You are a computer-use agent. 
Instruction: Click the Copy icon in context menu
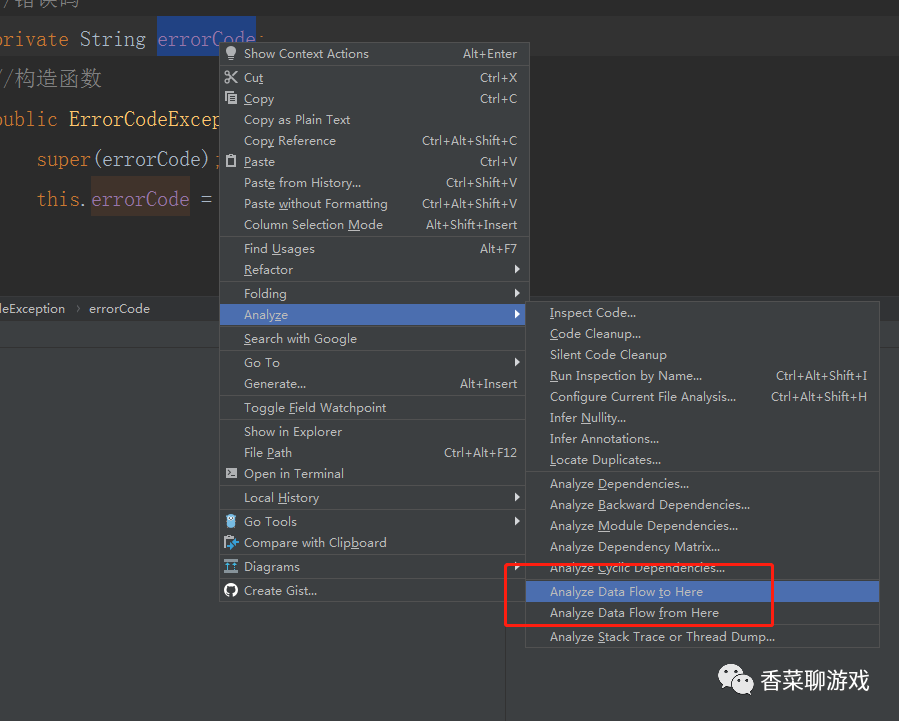231,98
